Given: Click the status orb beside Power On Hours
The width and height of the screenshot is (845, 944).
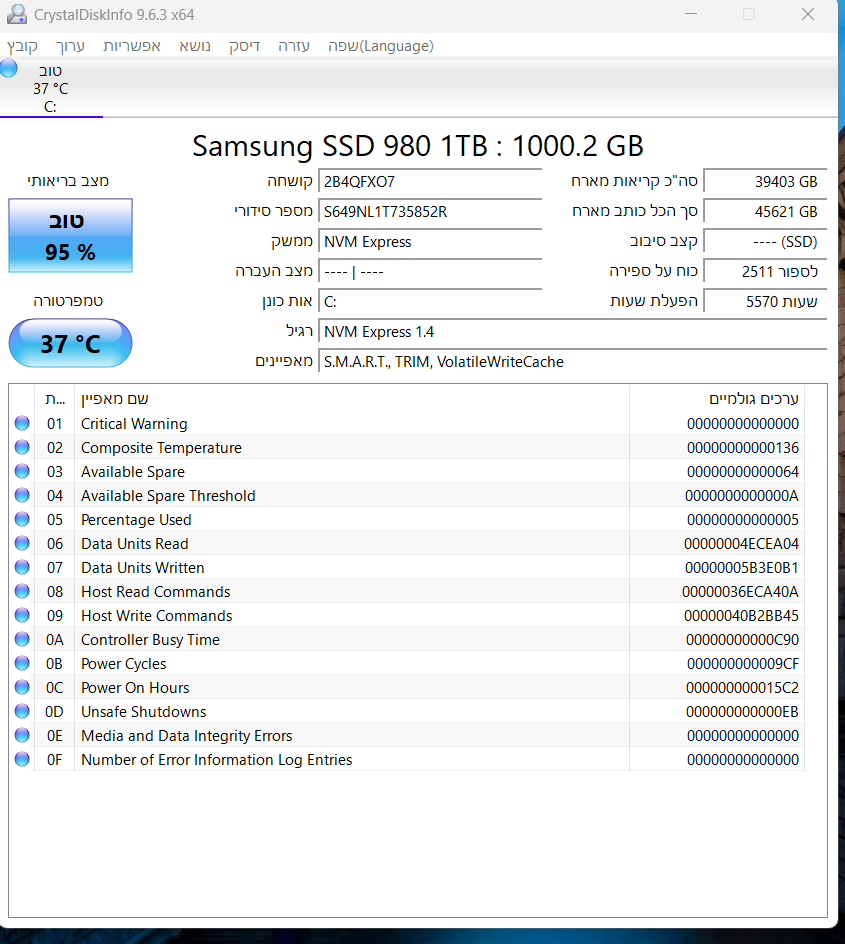Looking at the screenshot, I should pos(22,687).
